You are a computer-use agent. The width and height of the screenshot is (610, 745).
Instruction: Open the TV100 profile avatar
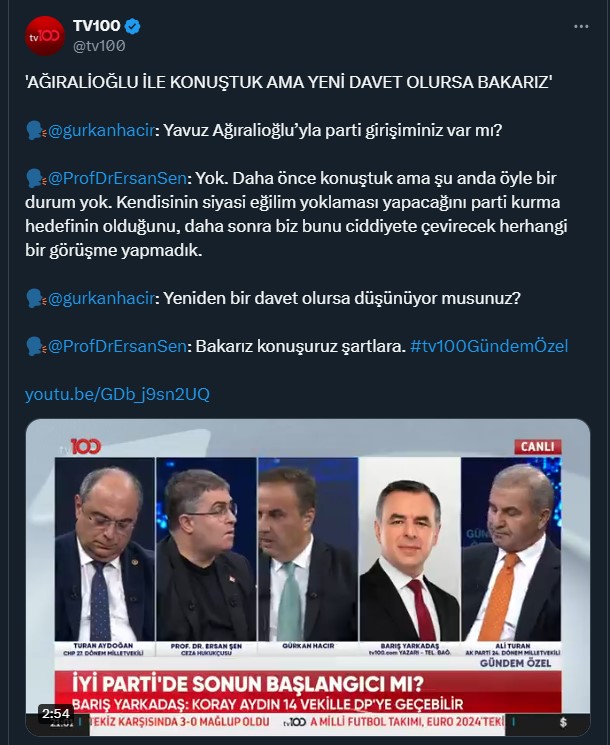tap(45, 36)
